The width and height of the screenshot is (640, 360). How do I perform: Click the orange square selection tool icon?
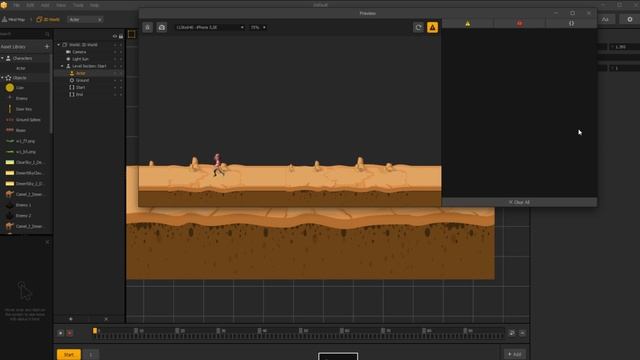(x=131, y=35)
